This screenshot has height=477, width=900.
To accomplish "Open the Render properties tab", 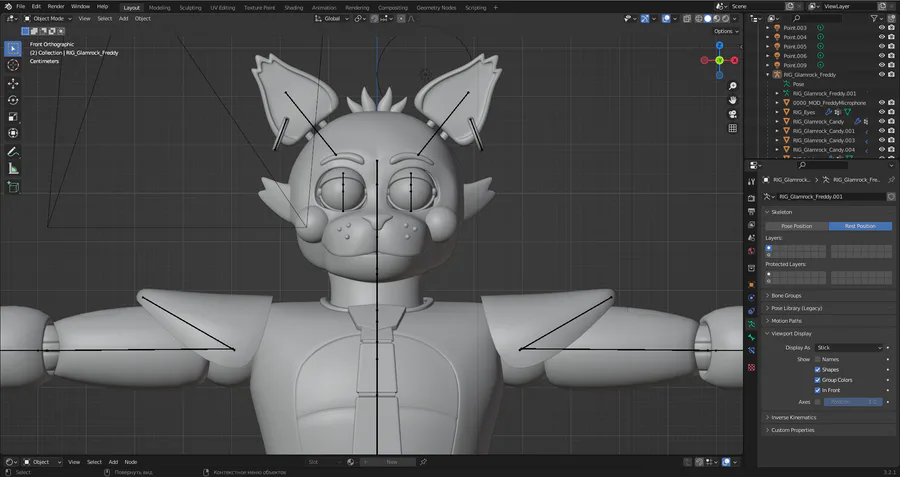I will pos(751,198).
